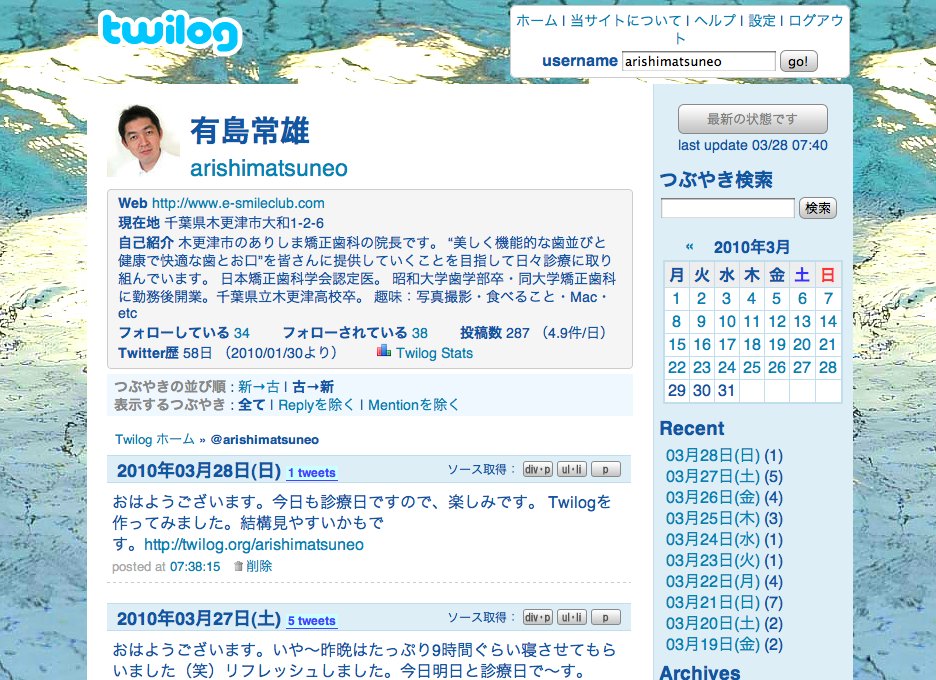Focus the つぶやき検索 text box
This screenshot has height=680, width=936.
click(728, 208)
